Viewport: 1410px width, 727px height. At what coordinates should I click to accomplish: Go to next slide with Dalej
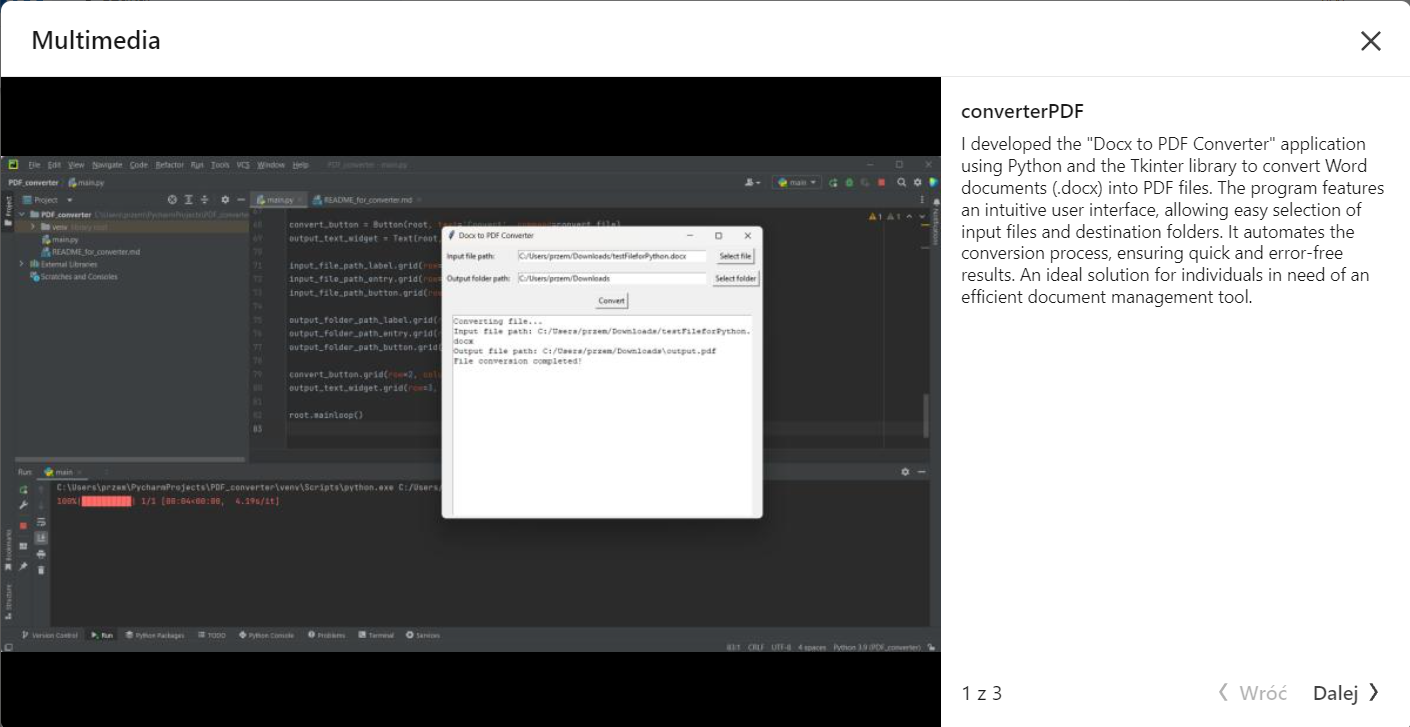pos(1346,693)
